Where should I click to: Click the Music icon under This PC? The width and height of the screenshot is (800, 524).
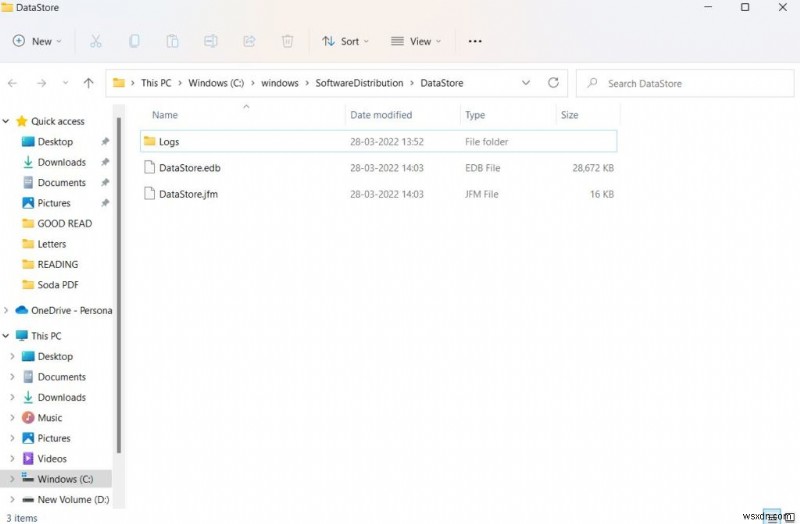tap(28, 418)
